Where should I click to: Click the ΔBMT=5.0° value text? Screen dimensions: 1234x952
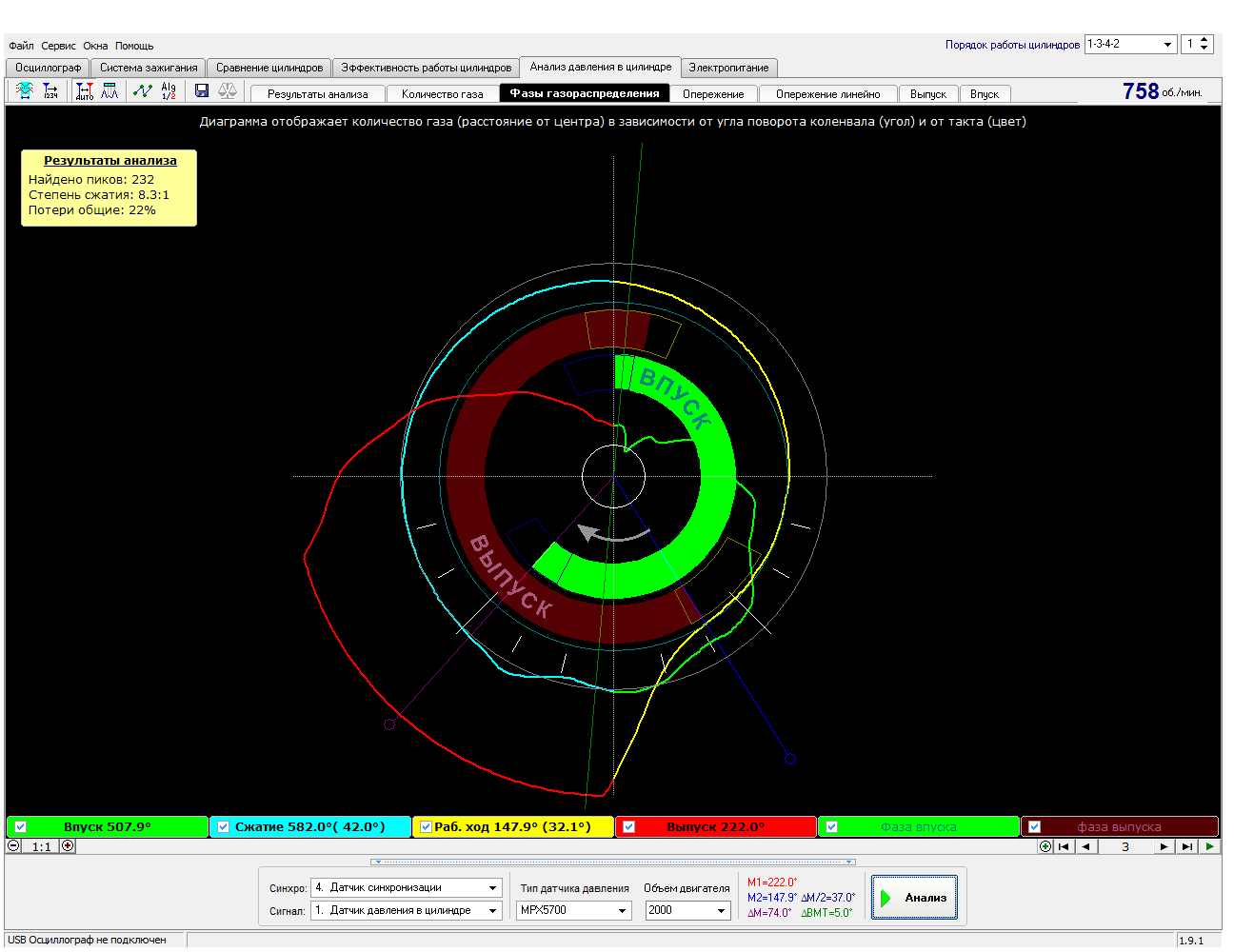[826, 913]
